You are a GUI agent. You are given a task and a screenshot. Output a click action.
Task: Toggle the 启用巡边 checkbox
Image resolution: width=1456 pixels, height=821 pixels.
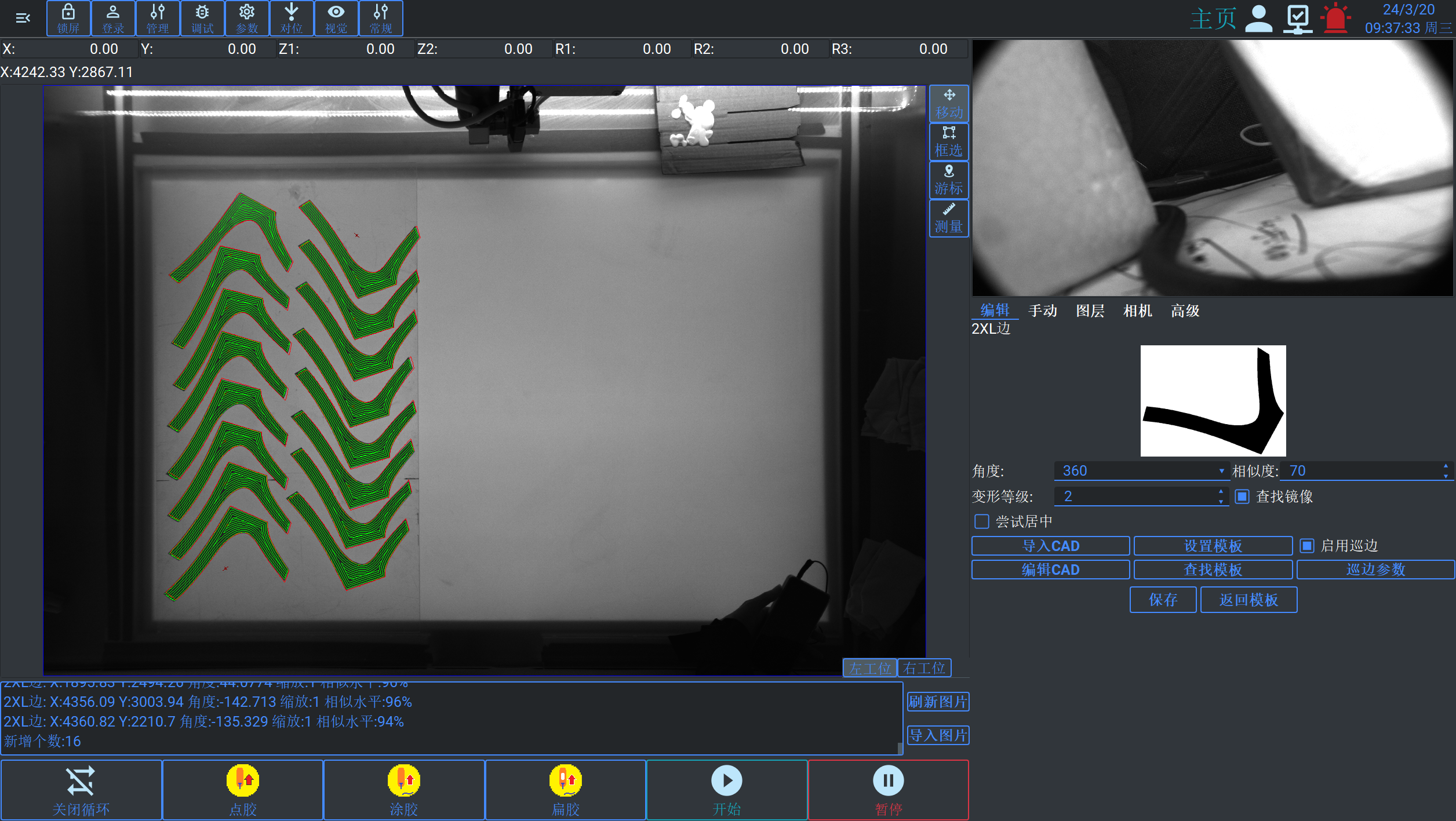point(1307,546)
